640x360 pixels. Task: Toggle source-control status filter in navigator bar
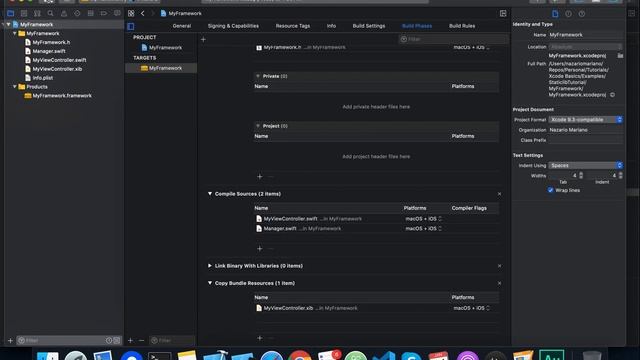[117, 340]
